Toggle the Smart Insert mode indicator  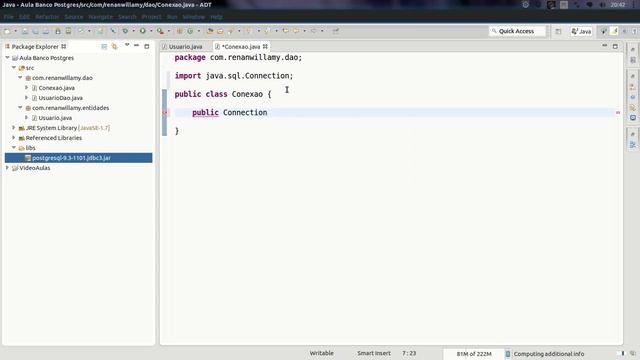[x=373, y=353]
